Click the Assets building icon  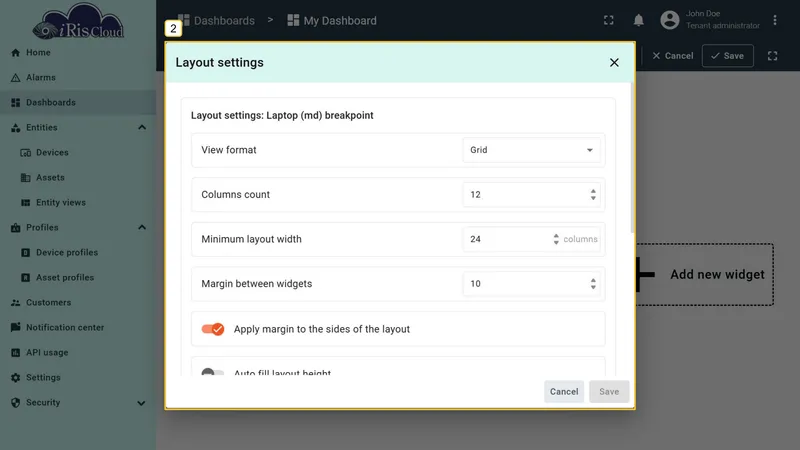click(x=26, y=178)
